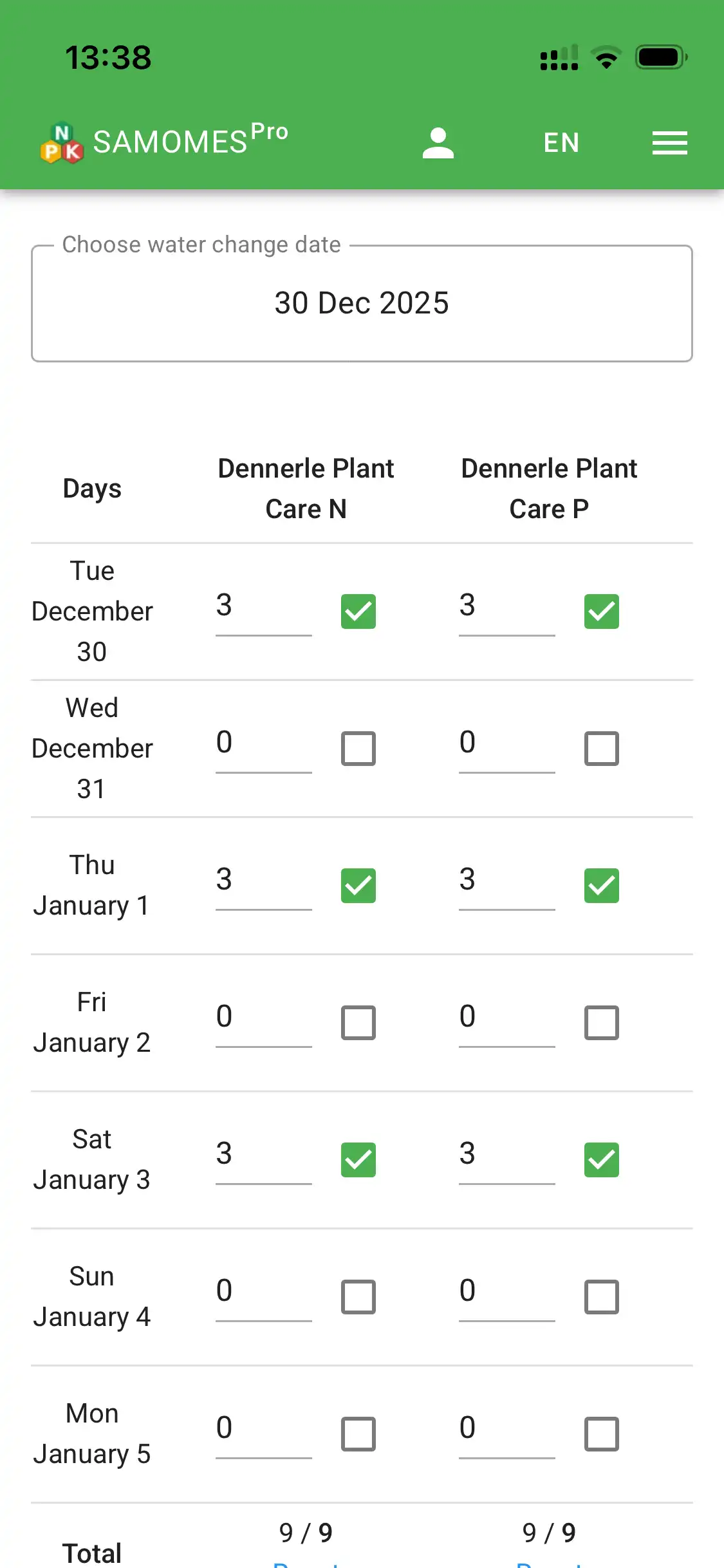Tap the Wi-Fi status icon
The width and height of the screenshot is (724, 1568).
click(x=606, y=57)
